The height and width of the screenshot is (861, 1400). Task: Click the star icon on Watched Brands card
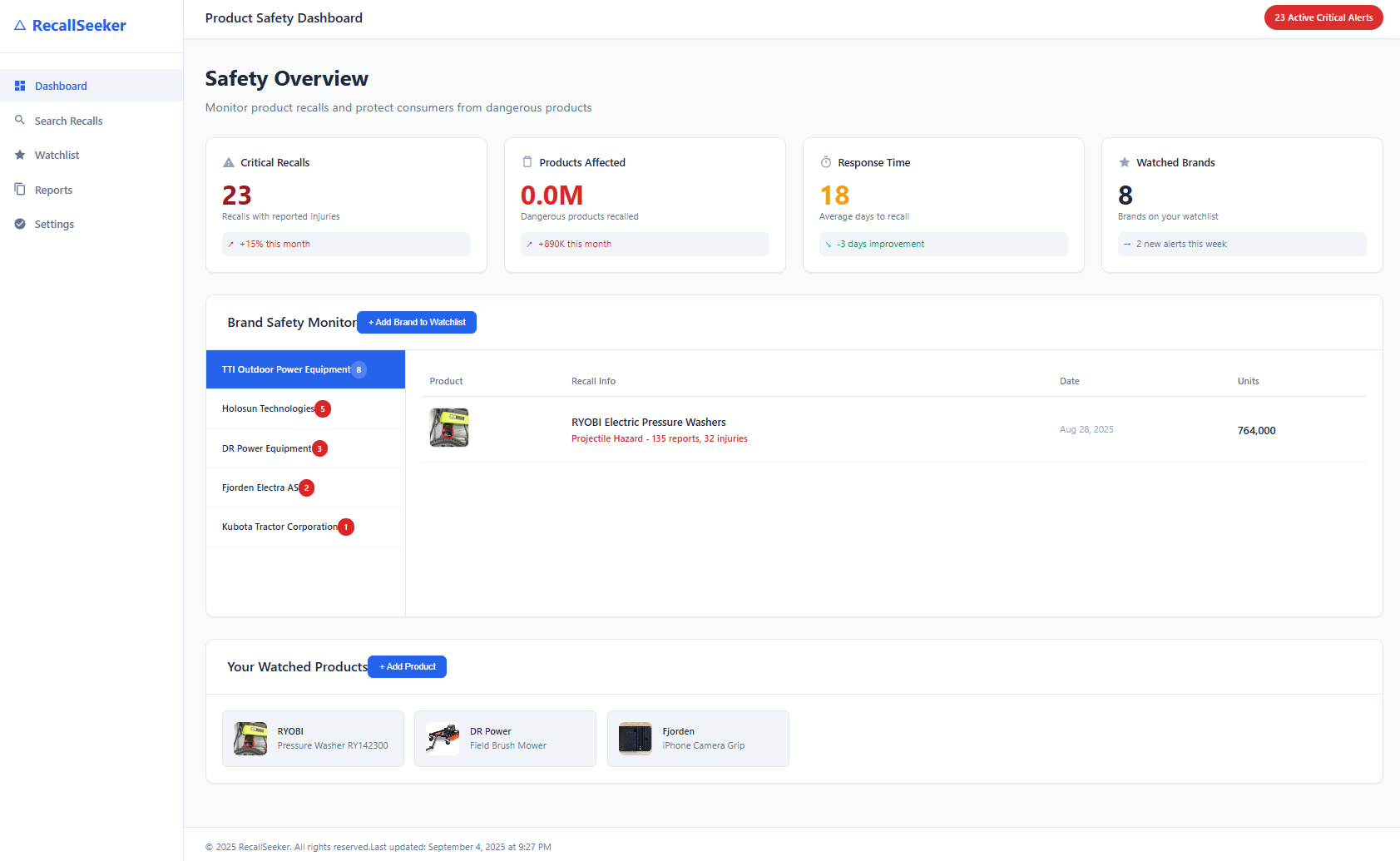pos(1124,161)
